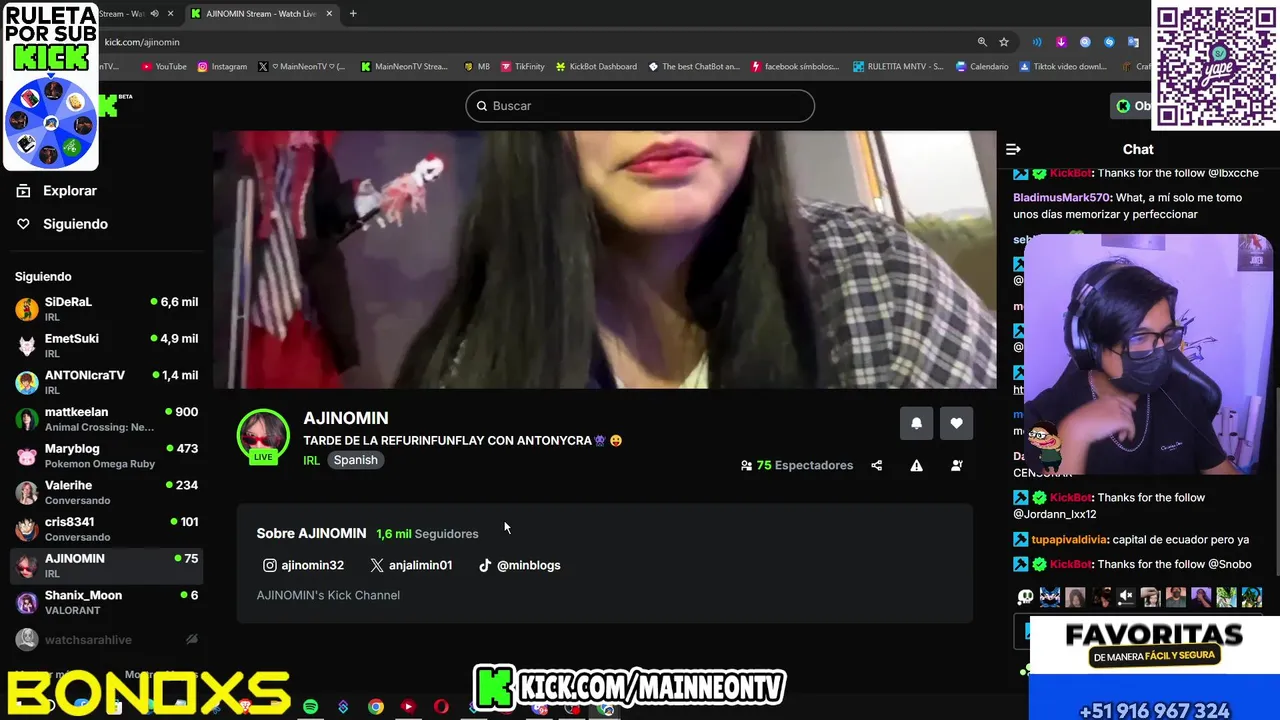This screenshot has height=720, width=1280.
Task: Open the facebook símbolos bookmark
Action: point(795,67)
